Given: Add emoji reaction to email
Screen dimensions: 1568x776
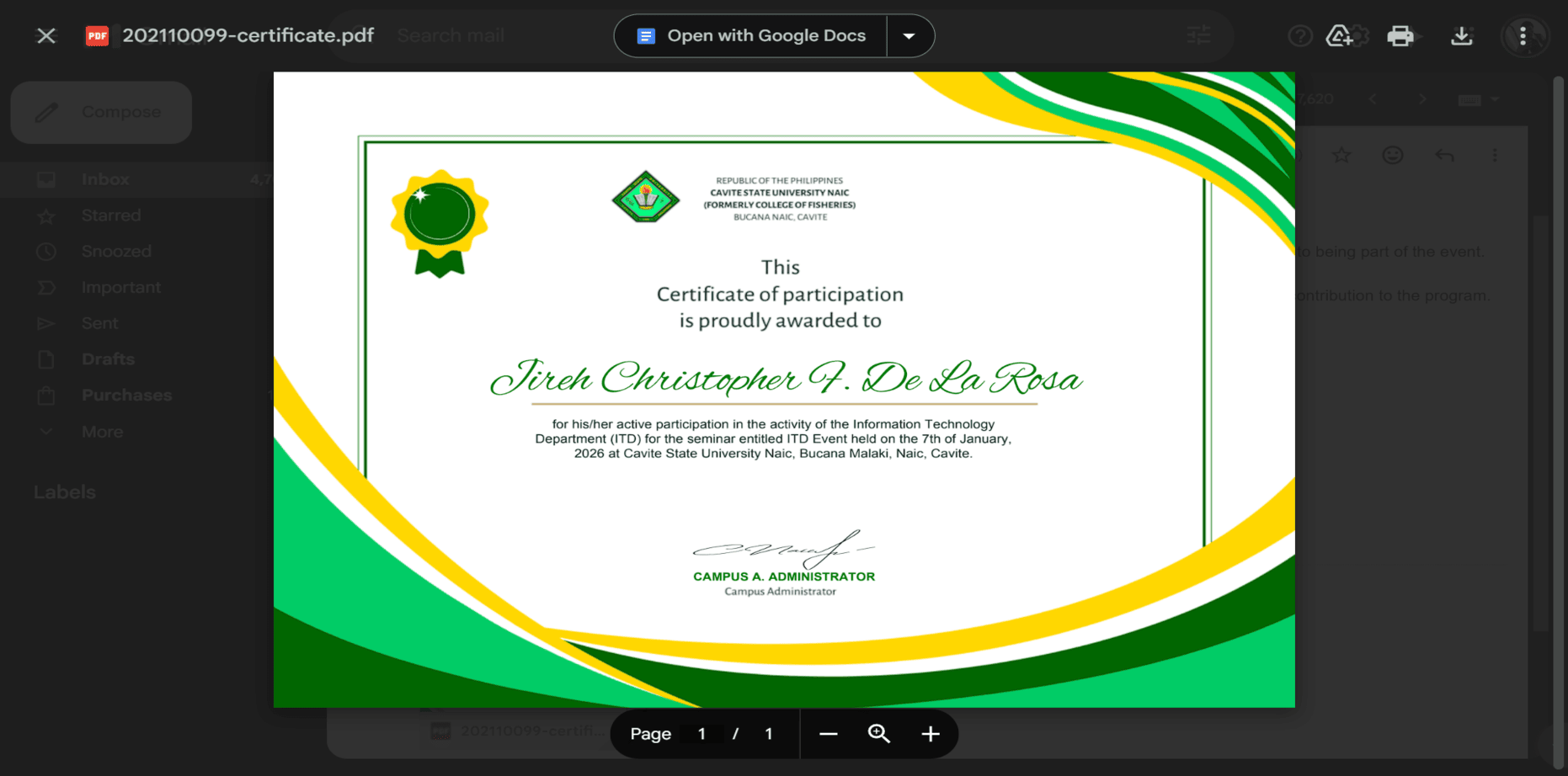Looking at the screenshot, I should (1393, 156).
